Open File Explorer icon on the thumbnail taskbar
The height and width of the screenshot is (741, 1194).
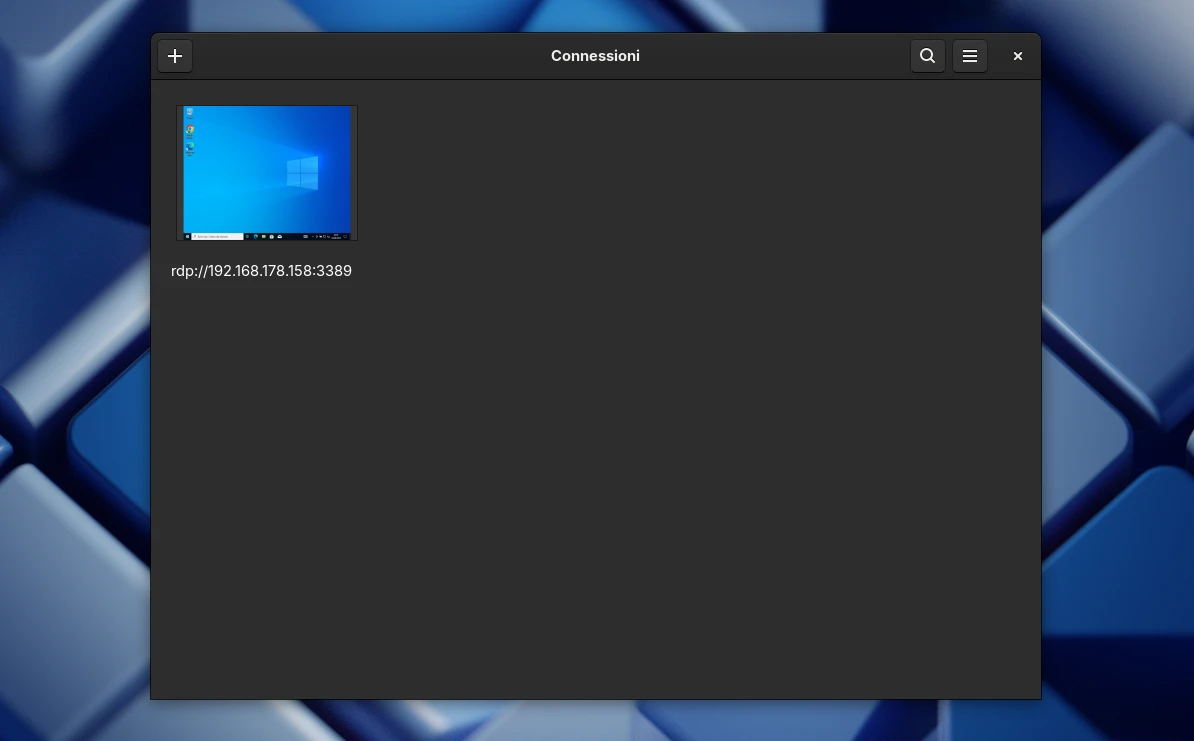(264, 236)
